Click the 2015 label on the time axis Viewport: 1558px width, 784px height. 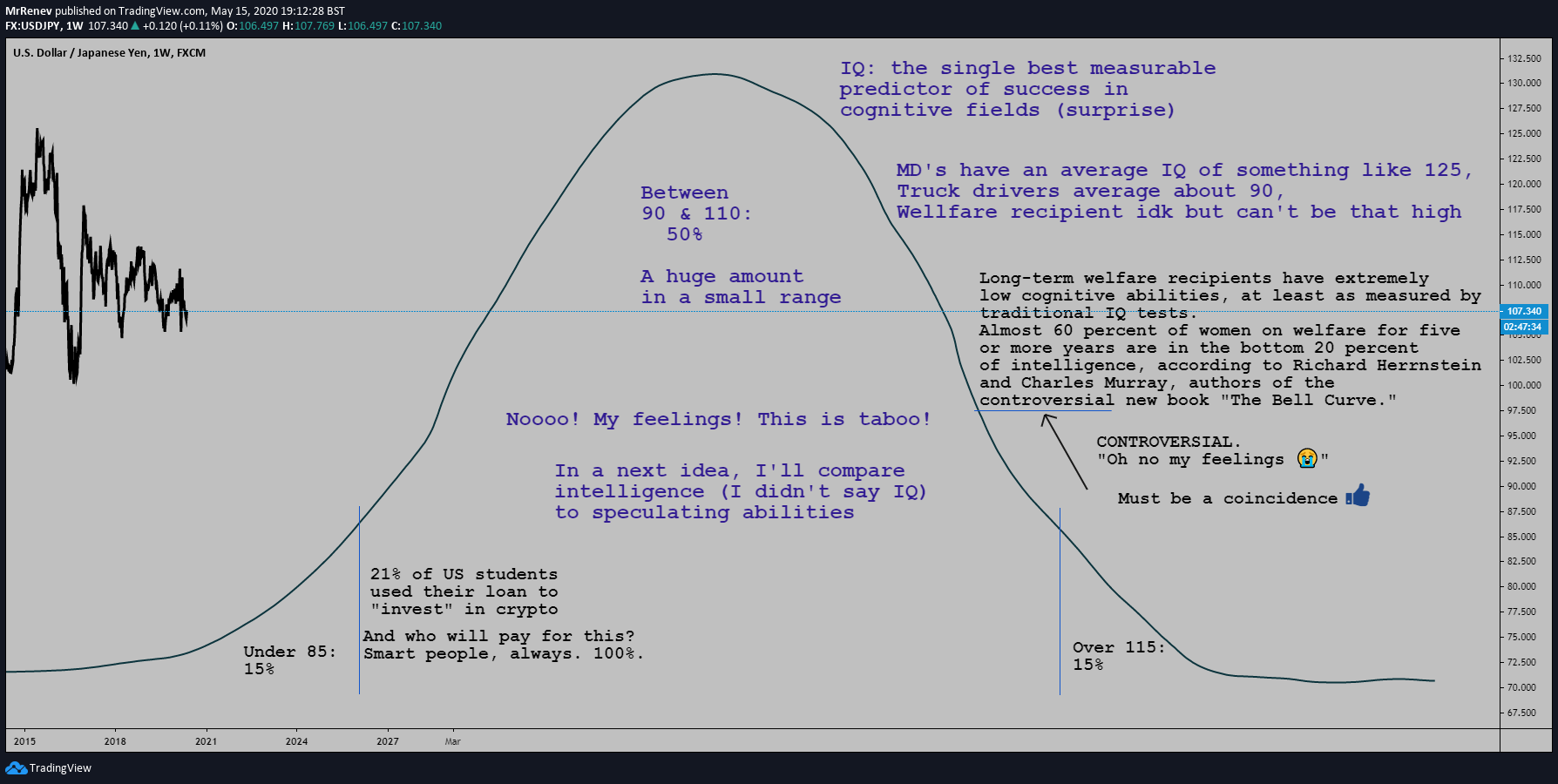click(x=25, y=741)
